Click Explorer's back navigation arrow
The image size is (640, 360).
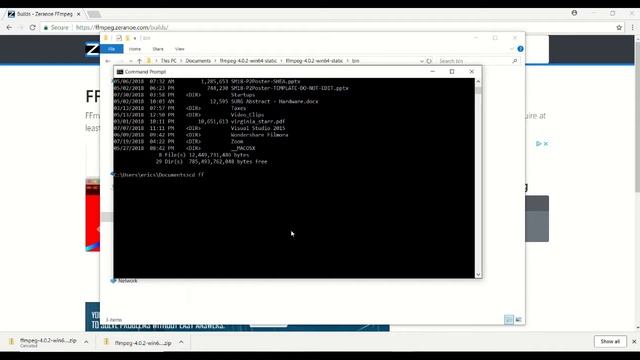pos(108,61)
